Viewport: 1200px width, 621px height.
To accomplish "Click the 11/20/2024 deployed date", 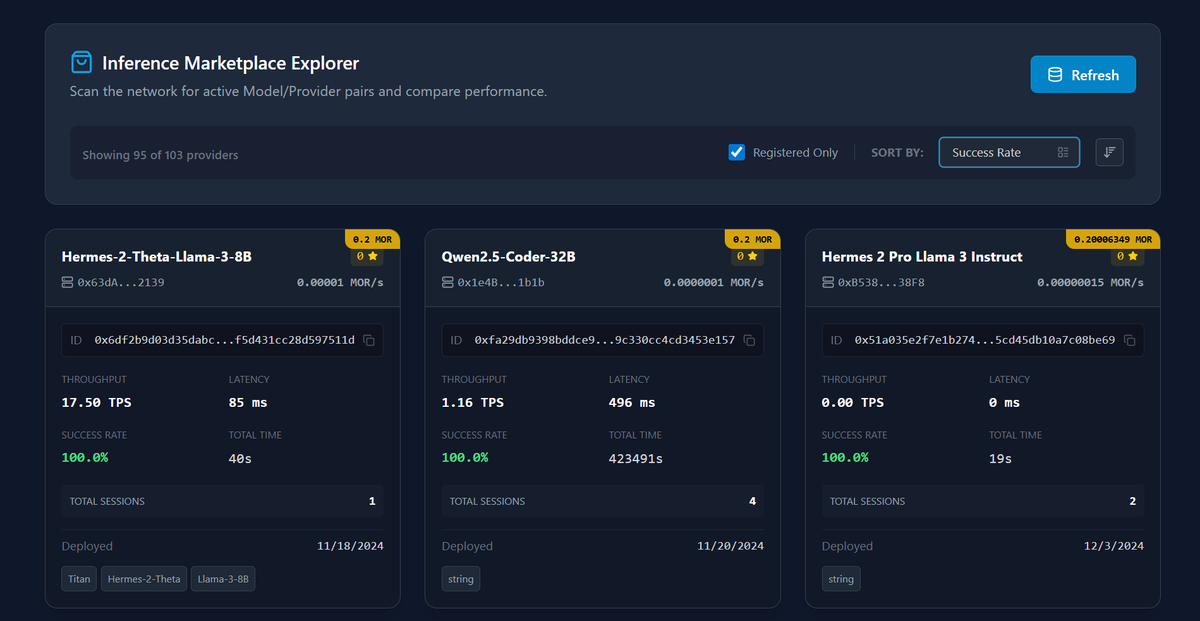I will click(730, 546).
